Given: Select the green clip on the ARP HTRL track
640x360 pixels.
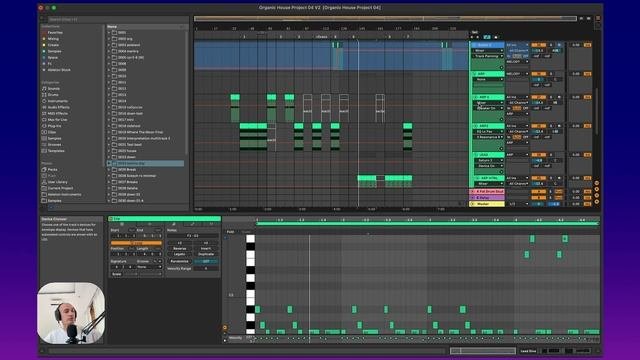Looking at the screenshot, I should point(367,178).
